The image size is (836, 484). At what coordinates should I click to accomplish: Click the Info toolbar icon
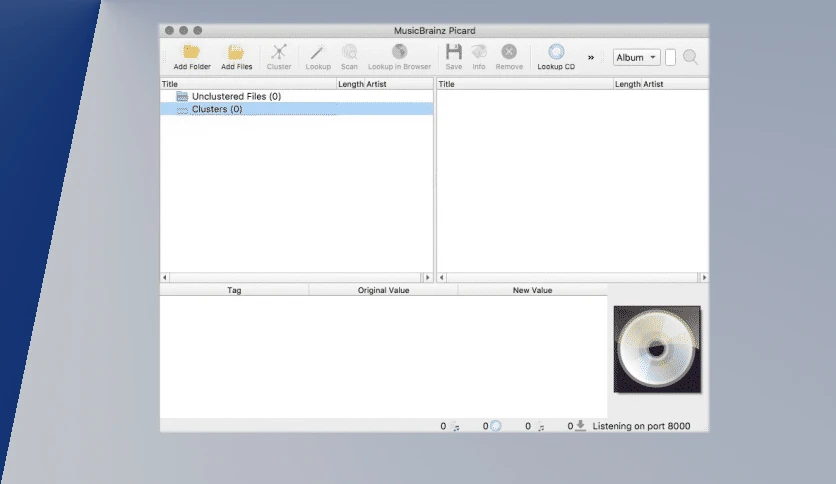(x=479, y=52)
